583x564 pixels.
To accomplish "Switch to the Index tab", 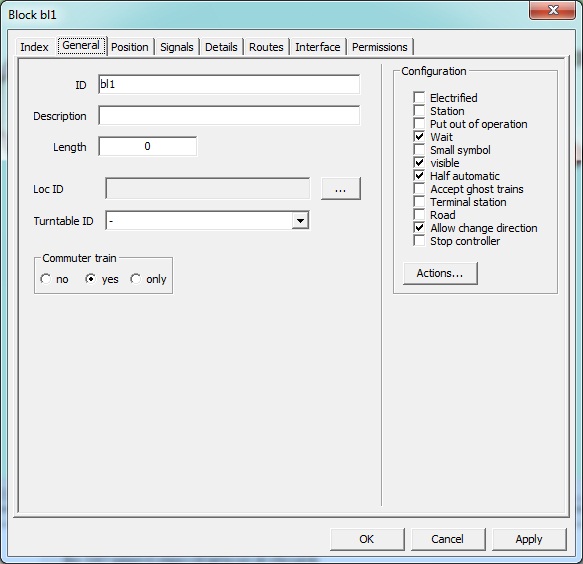I will point(35,47).
